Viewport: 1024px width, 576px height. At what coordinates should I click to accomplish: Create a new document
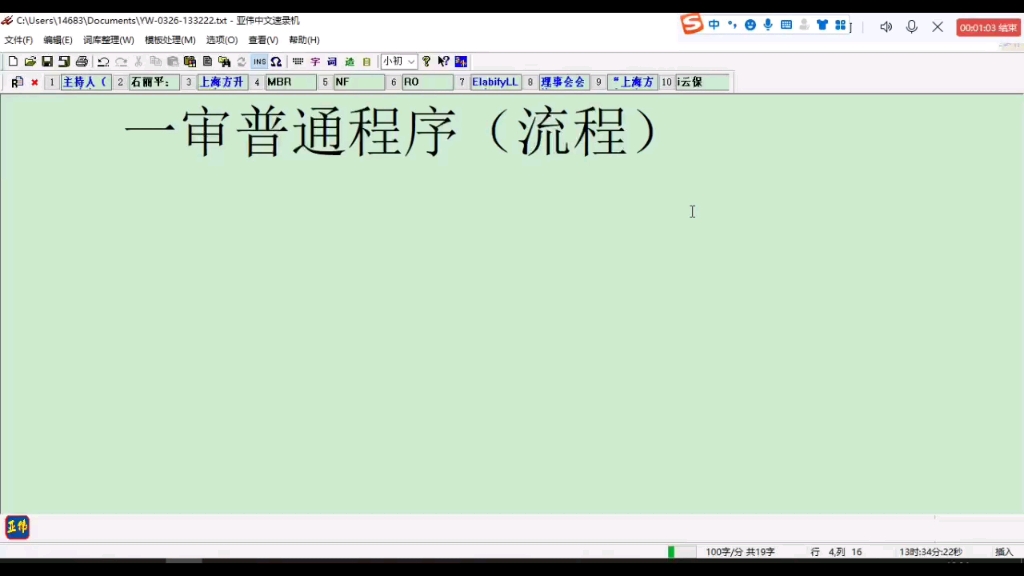[x=14, y=61]
